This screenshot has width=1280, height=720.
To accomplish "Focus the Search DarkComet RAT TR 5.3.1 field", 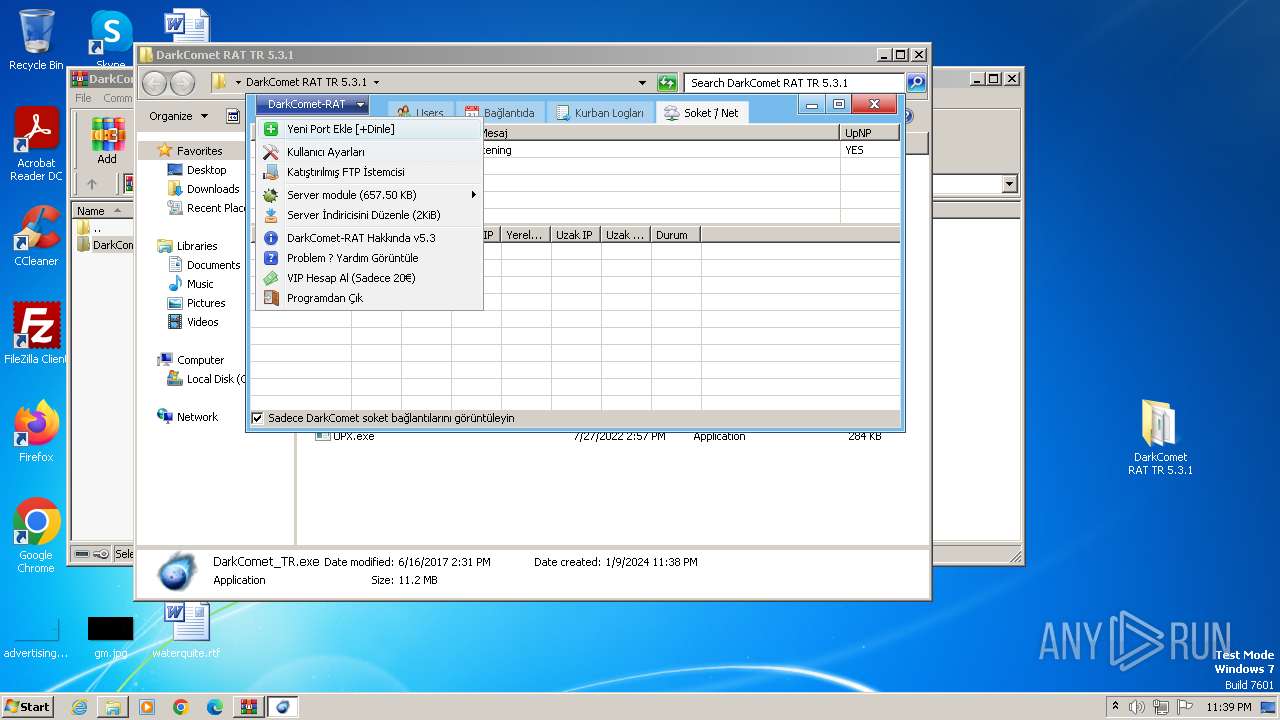I will pos(795,83).
